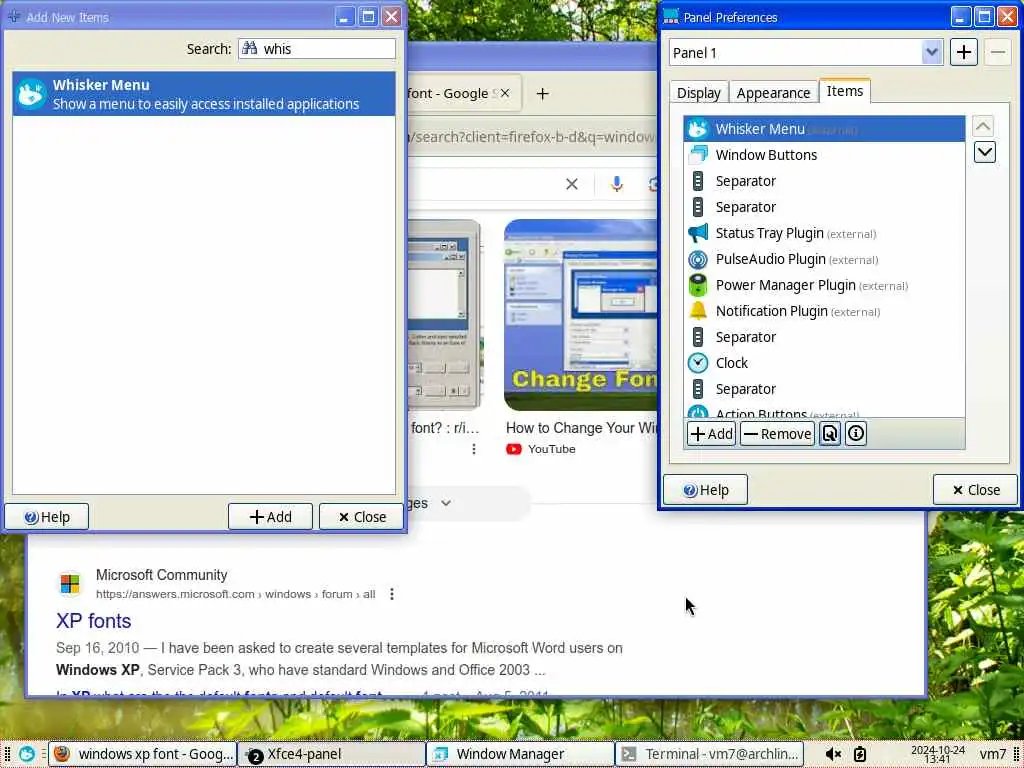Image resolution: width=1024 pixels, height=768 pixels.
Task: Open the Change Font YouTube video thumbnail
Action: [x=580, y=315]
